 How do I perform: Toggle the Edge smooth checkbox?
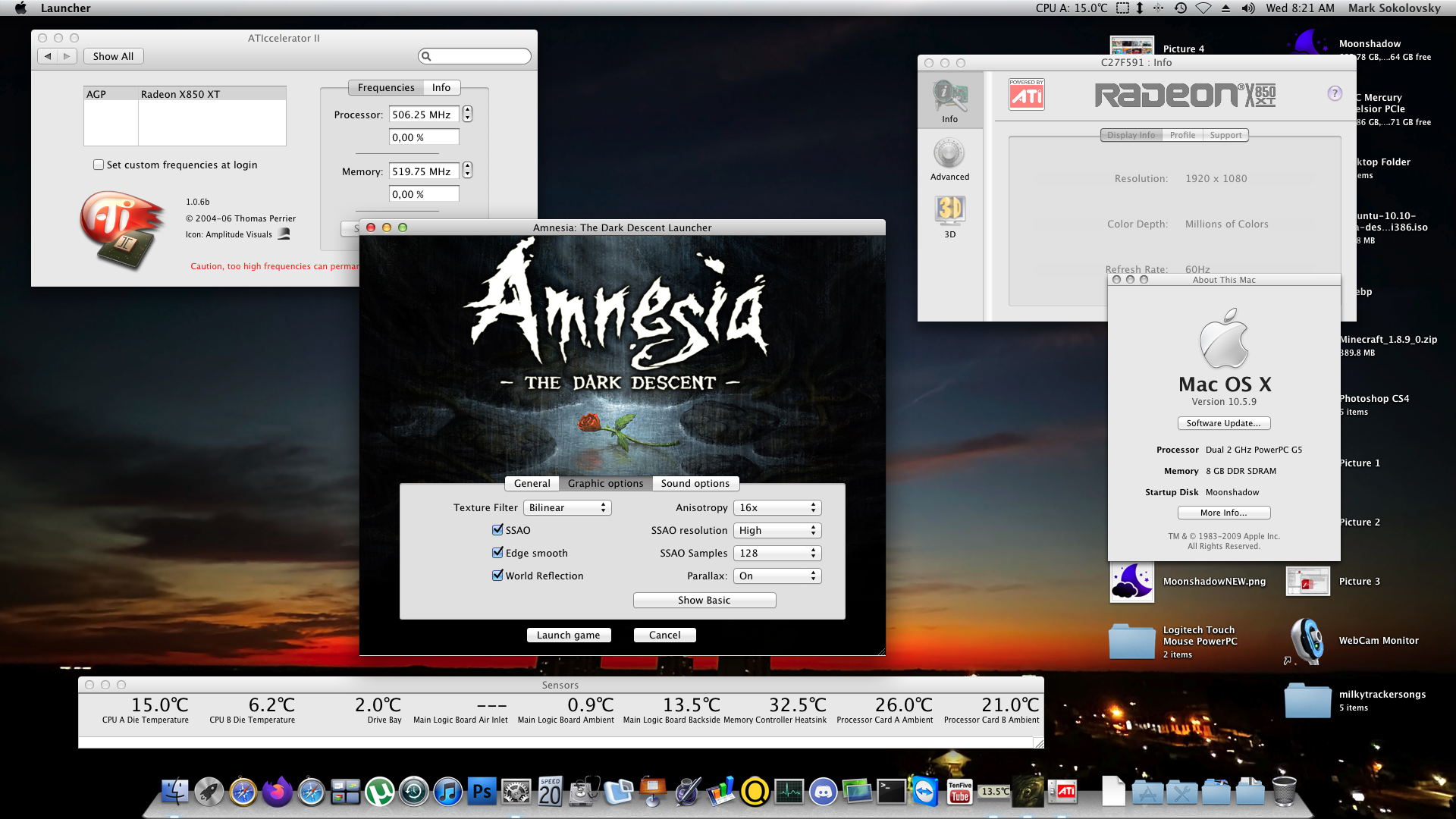497,553
